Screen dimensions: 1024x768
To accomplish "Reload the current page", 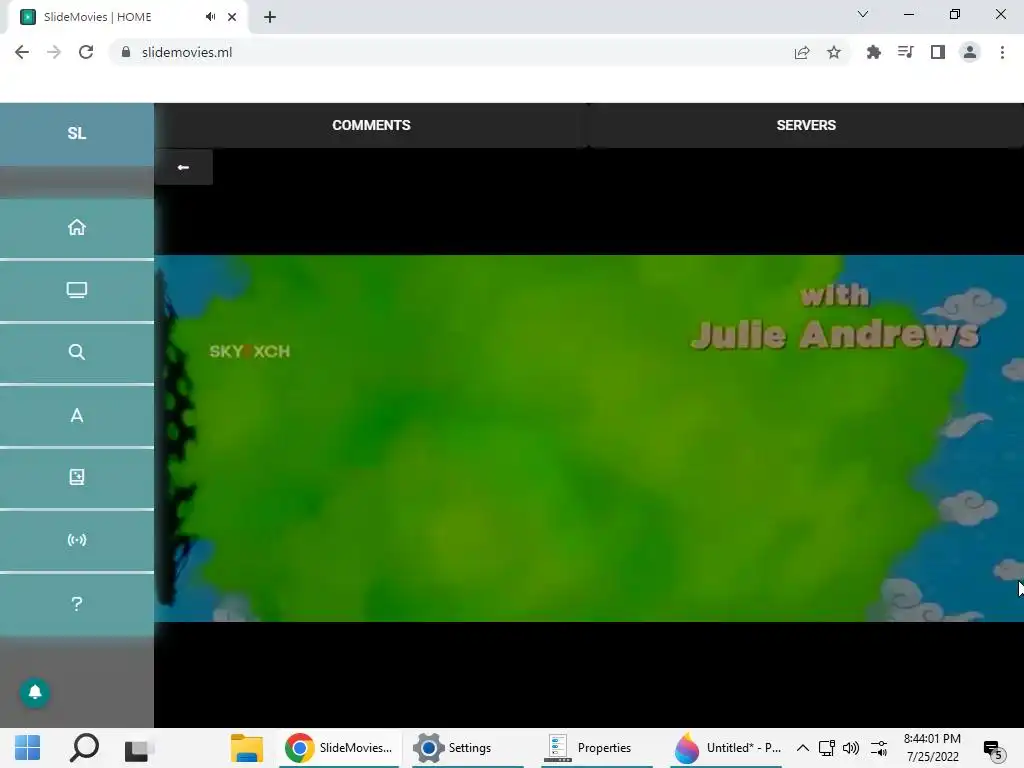I will (x=86, y=52).
